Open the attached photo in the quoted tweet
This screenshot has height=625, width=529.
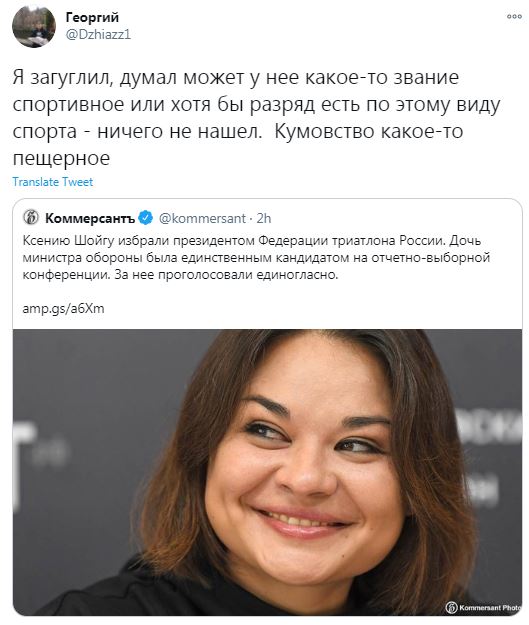pyautogui.click(x=267, y=472)
